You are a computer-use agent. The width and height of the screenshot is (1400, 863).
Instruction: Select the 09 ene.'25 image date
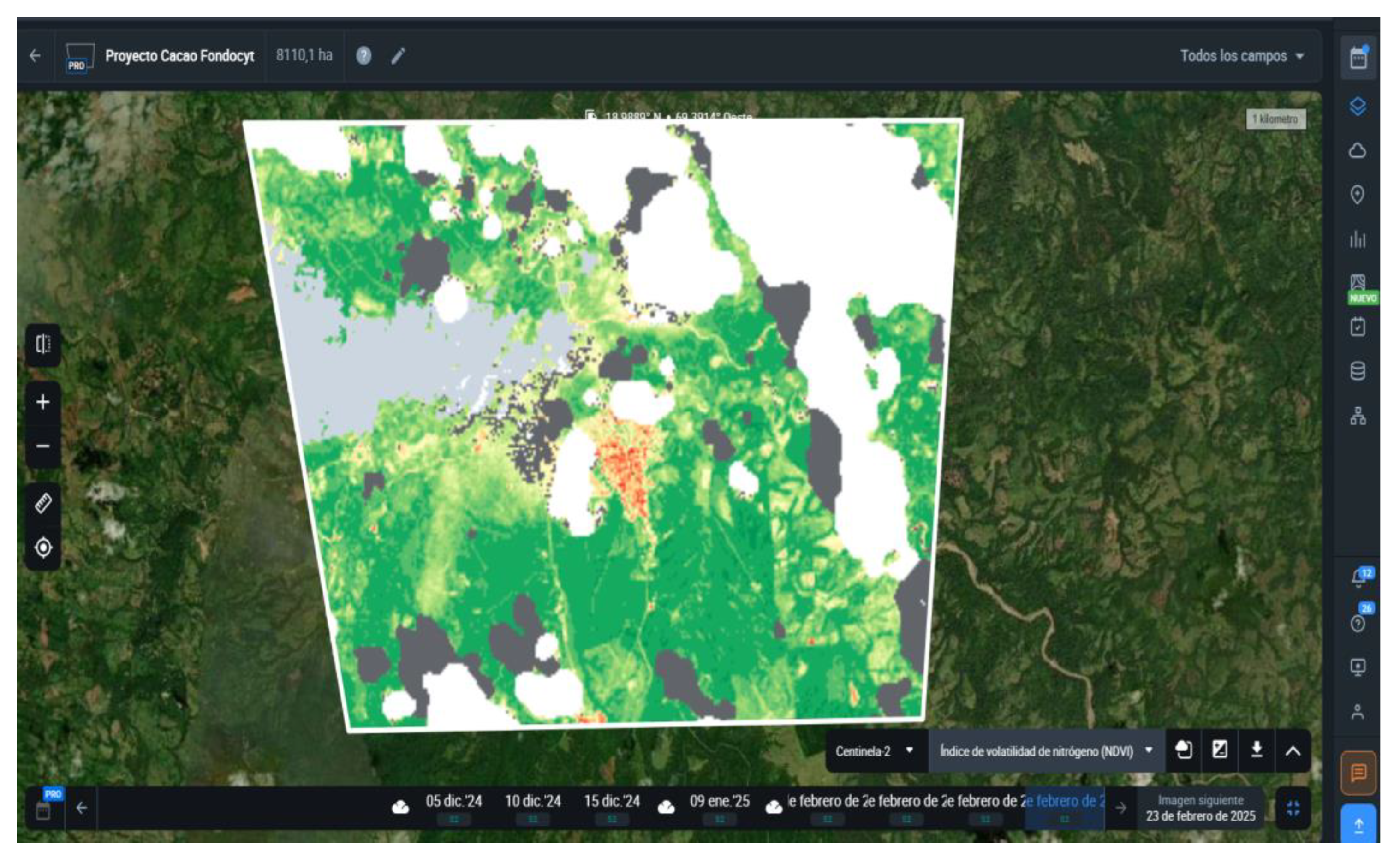[x=719, y=802]
